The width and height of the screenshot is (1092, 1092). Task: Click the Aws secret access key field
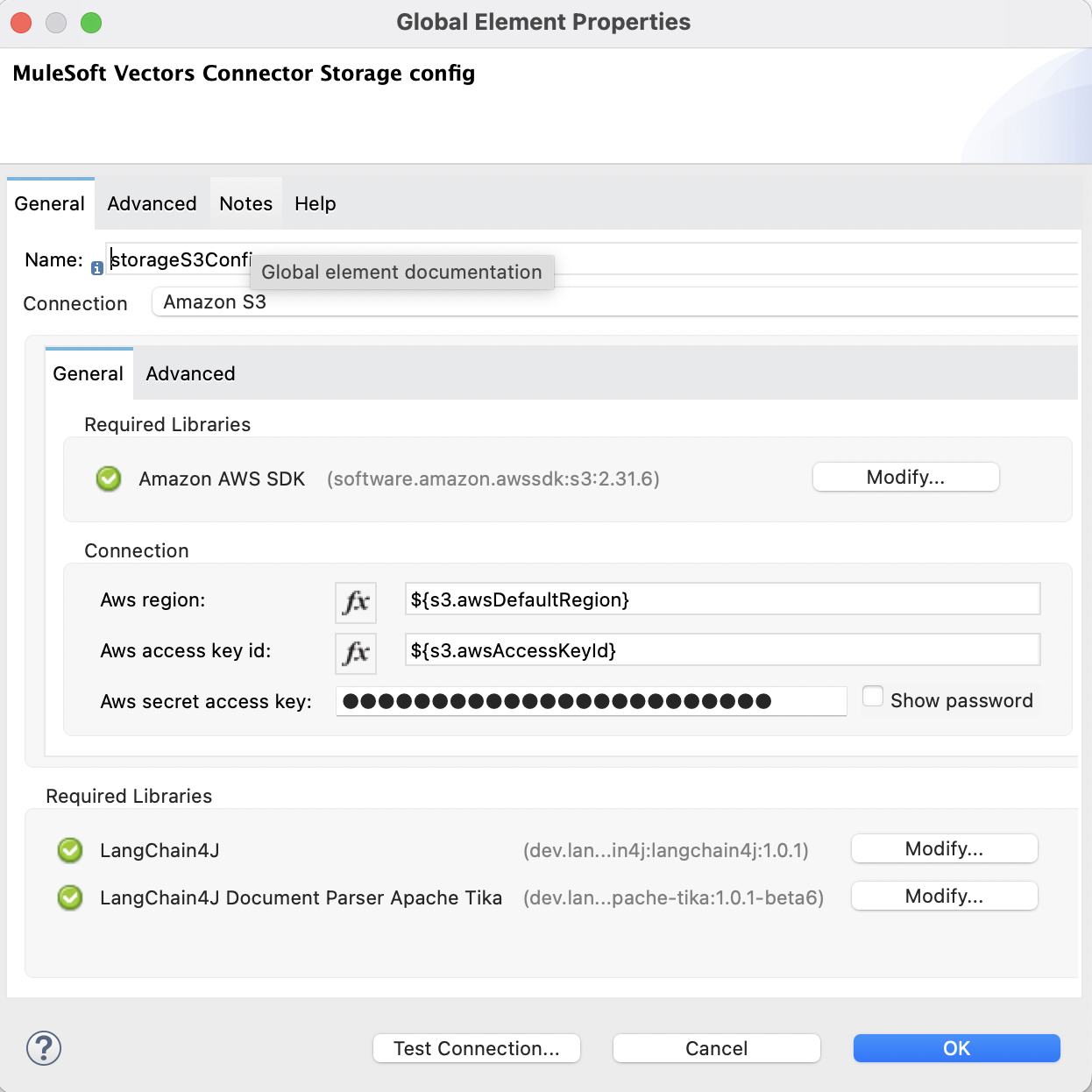(592, 701)
